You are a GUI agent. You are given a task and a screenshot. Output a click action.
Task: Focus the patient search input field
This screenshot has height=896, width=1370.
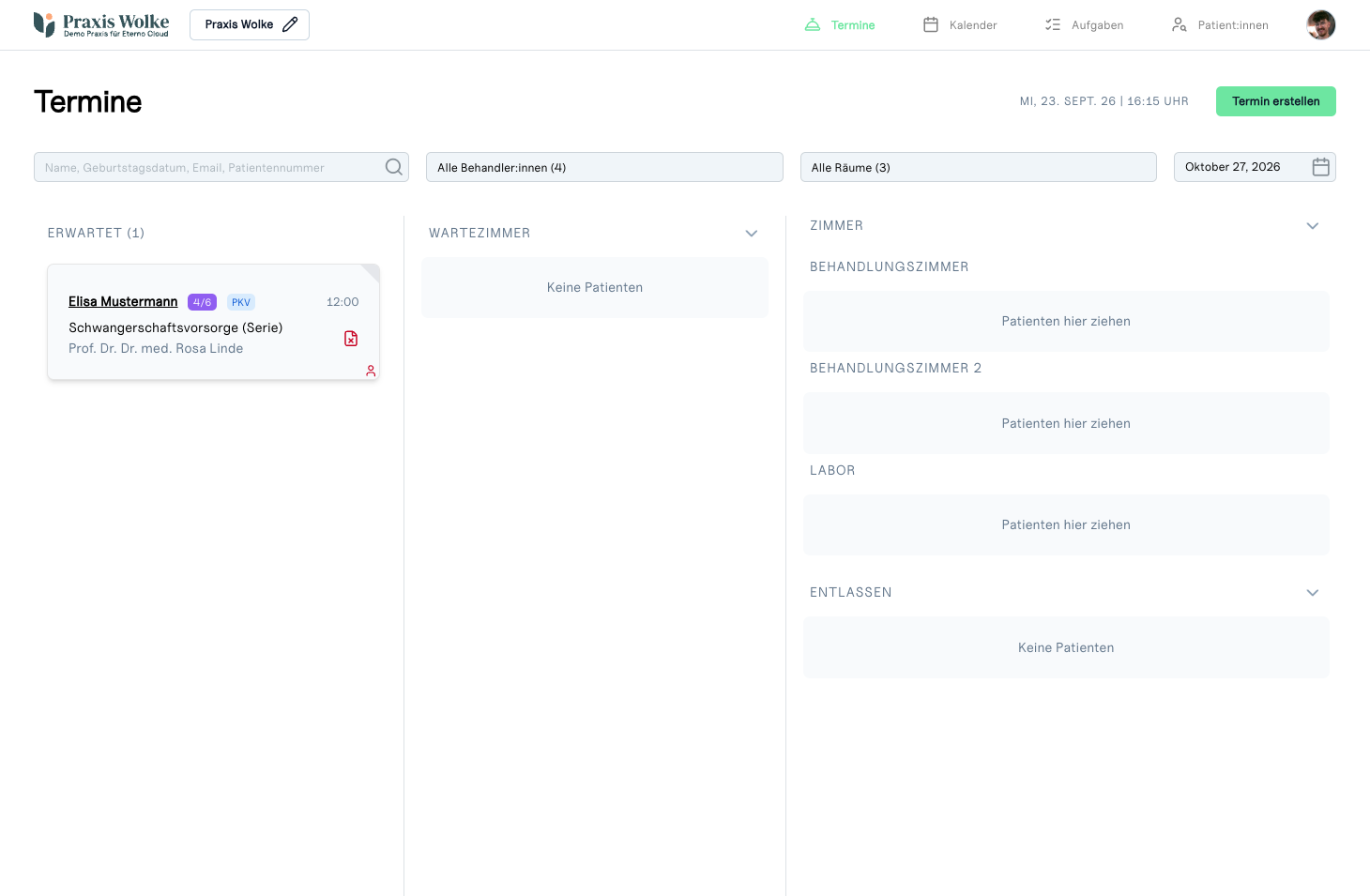(x=221, y=167)
